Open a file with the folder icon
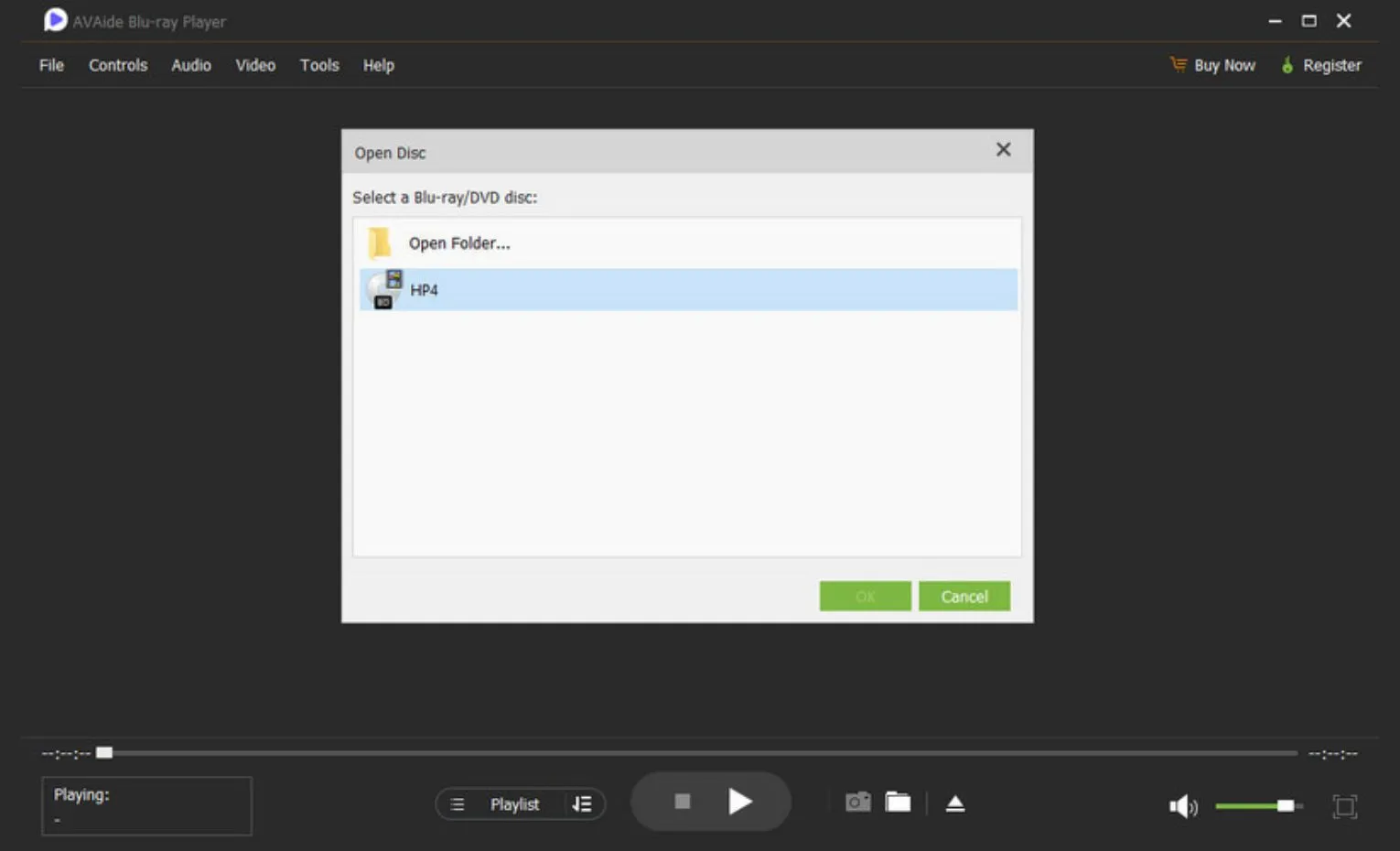The height and width of the screenshot is (851, 1400). pos(898,803)
